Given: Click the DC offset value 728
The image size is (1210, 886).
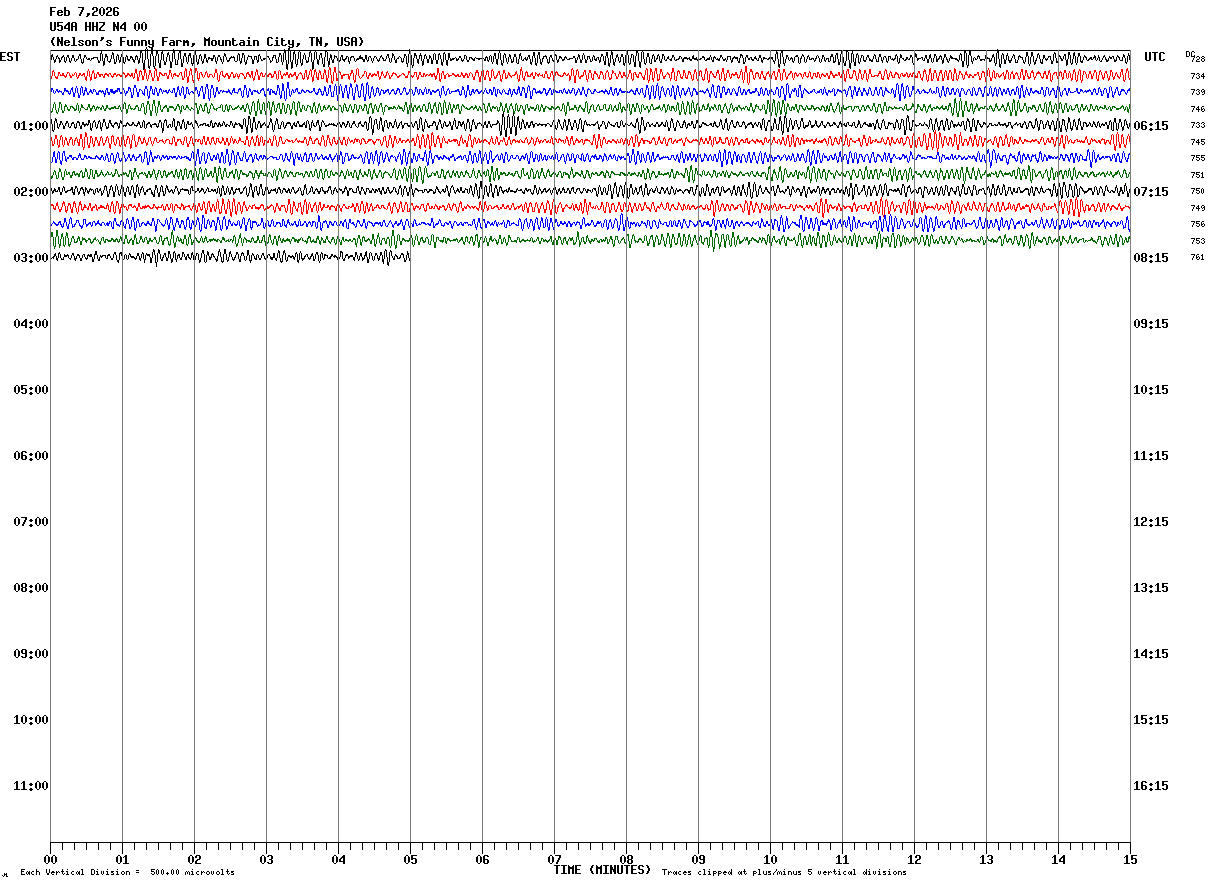Looking at the screenshot, I should (1198, 60).
